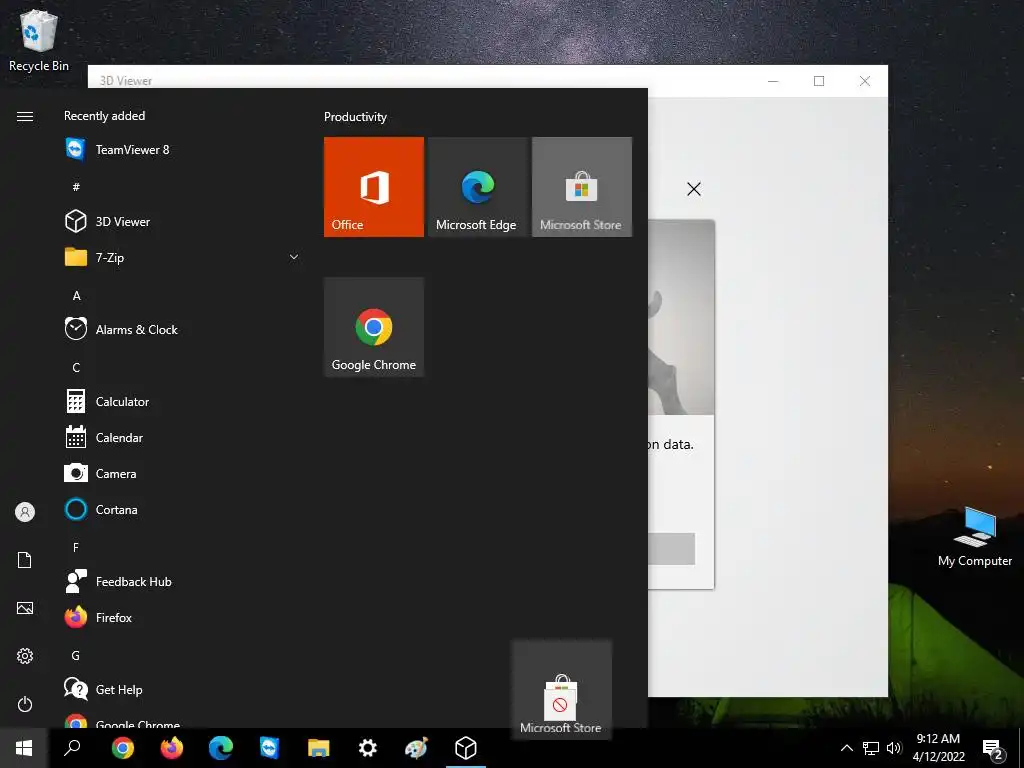Click the Power button in Start sidebar
Screen dimensions: 1024x768
click(x=25, y=704)
